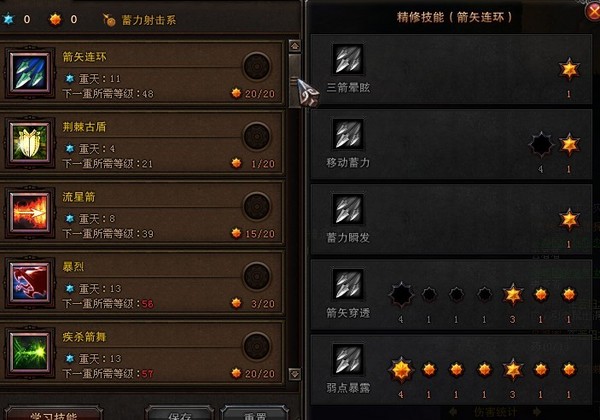Click the skill list scroll-down arrow
Screen dimensions: 600x420
coord(295,374)
